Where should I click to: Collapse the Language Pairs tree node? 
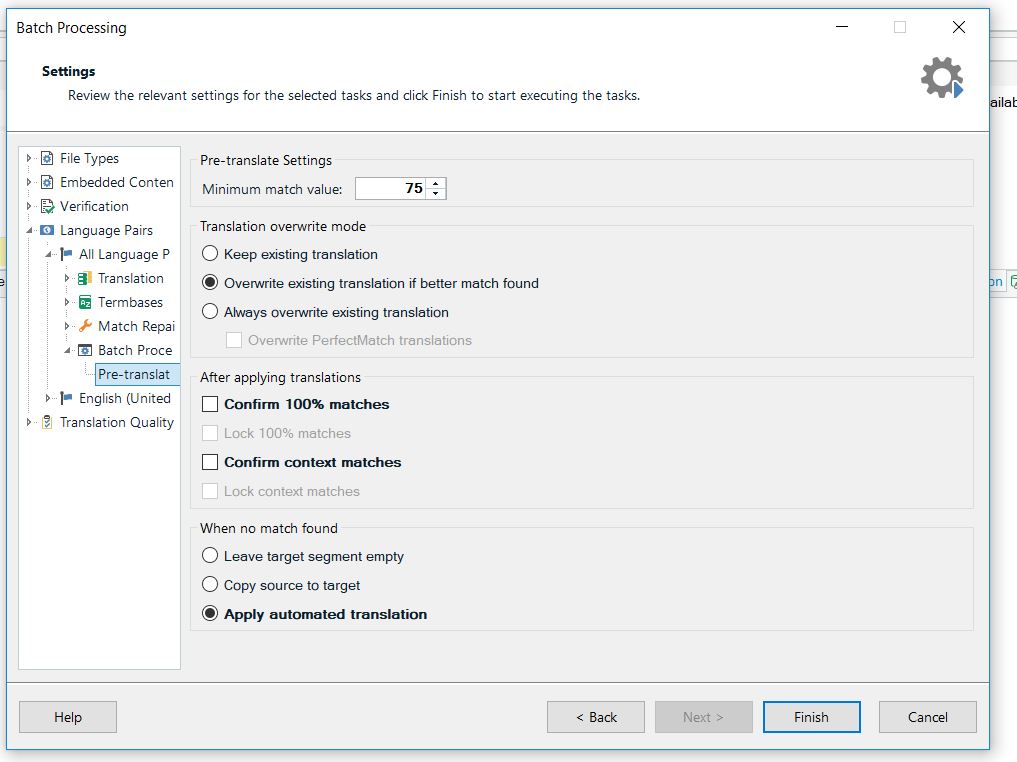click(x=28, y=230)
